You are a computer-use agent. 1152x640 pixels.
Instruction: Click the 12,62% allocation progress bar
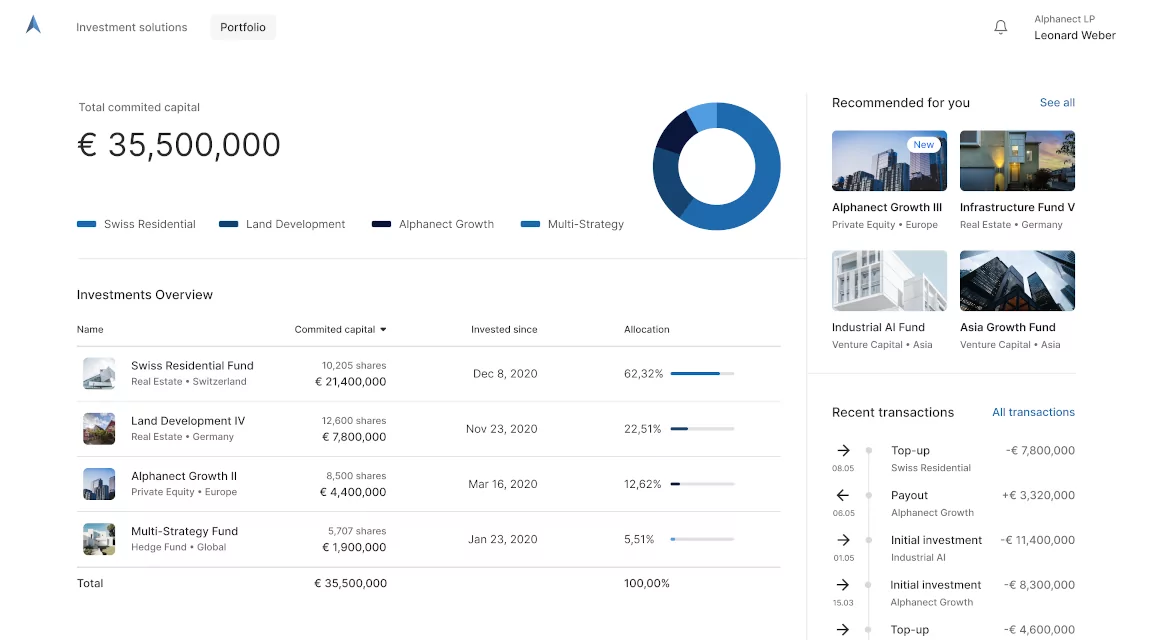pyautogui.click(x=702, y=484)
